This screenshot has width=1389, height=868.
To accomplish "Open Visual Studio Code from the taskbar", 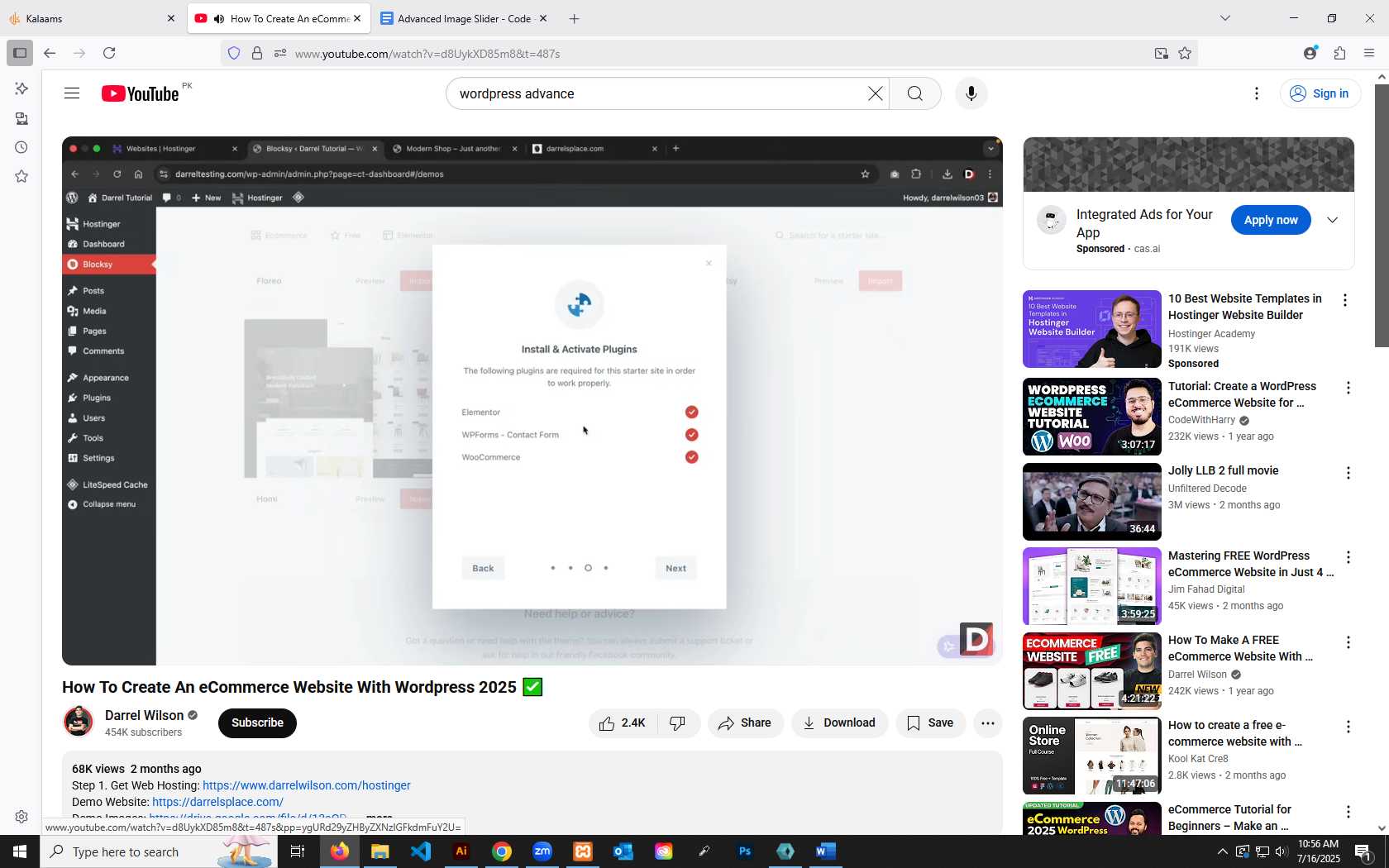I will [x=421, y=851].
